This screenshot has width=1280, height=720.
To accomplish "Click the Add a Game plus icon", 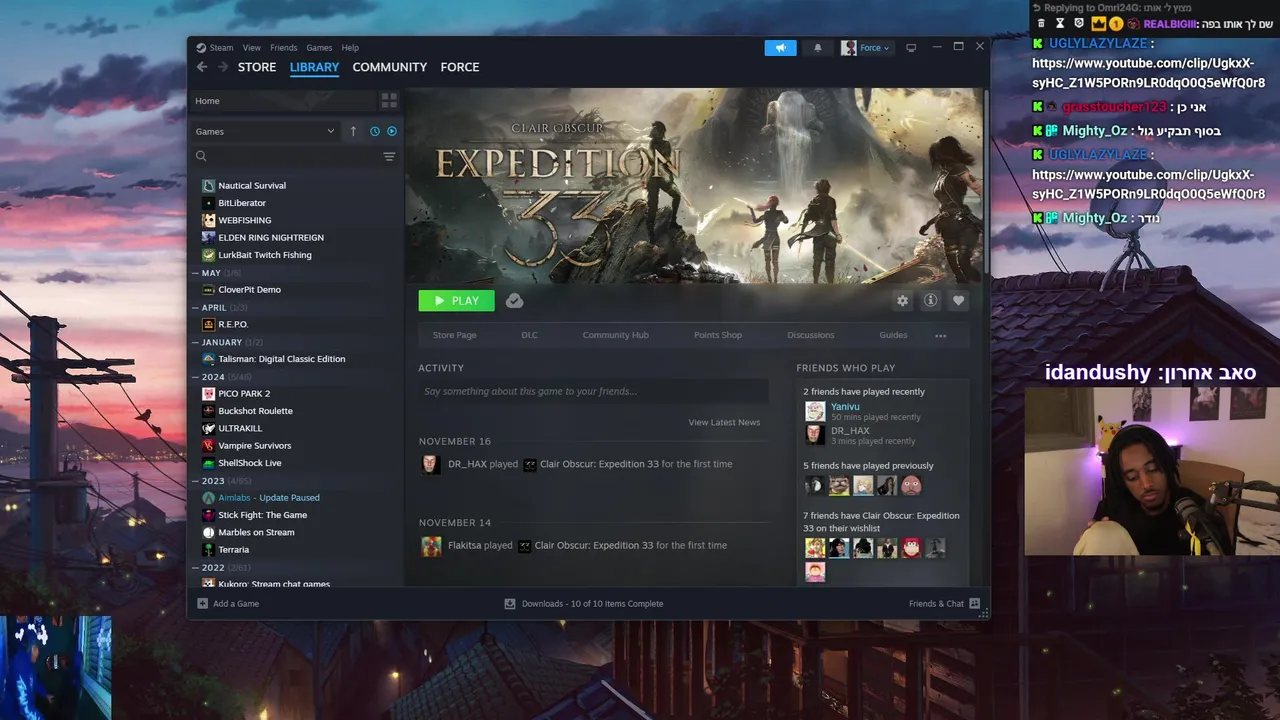I will pos(203,603).
